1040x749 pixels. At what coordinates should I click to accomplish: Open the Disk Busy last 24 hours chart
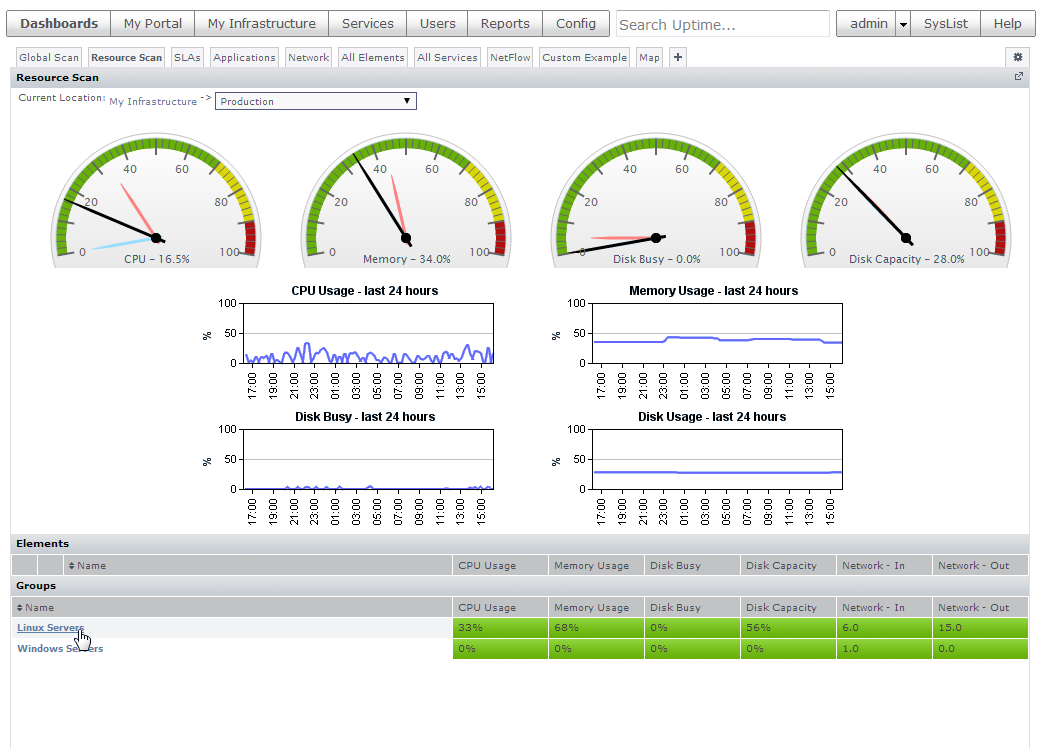pos(368,459)
